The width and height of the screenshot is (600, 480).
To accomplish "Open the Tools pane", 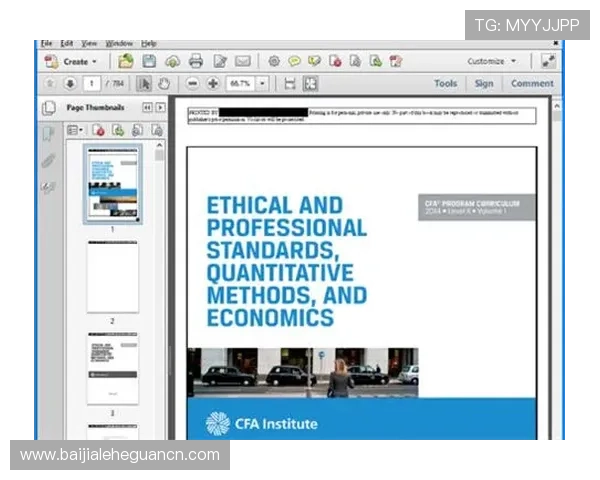I will pos(445,83).
